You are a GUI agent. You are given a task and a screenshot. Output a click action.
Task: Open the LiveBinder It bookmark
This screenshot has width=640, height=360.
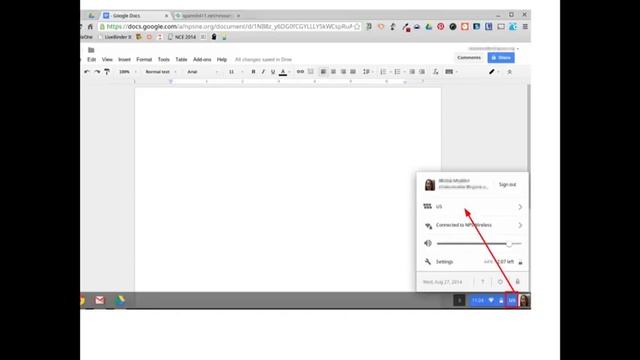click(115, 37)
